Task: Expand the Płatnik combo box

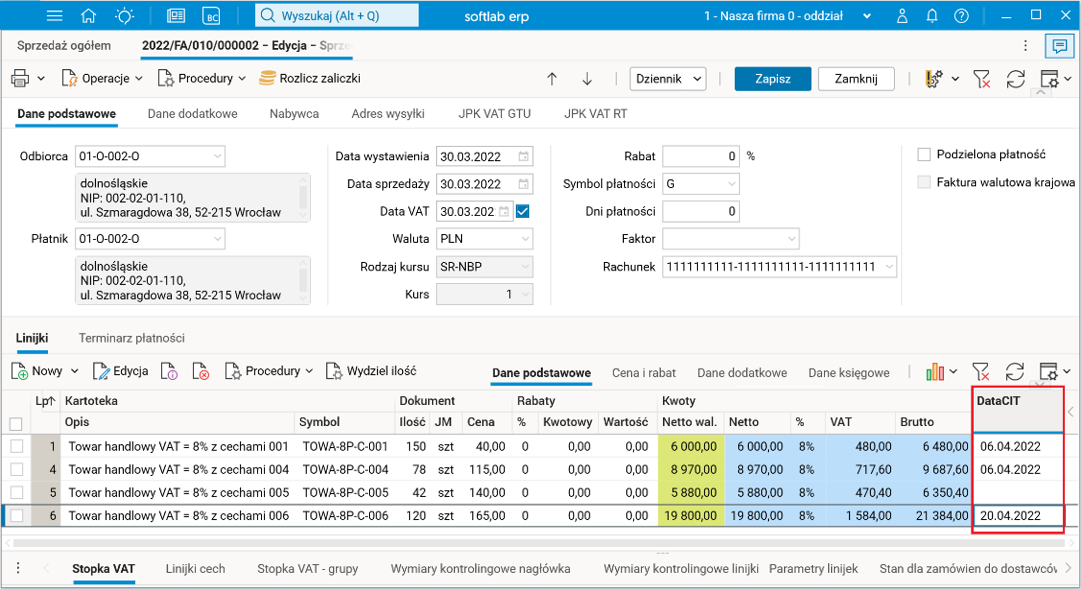Action: [217, 239]
